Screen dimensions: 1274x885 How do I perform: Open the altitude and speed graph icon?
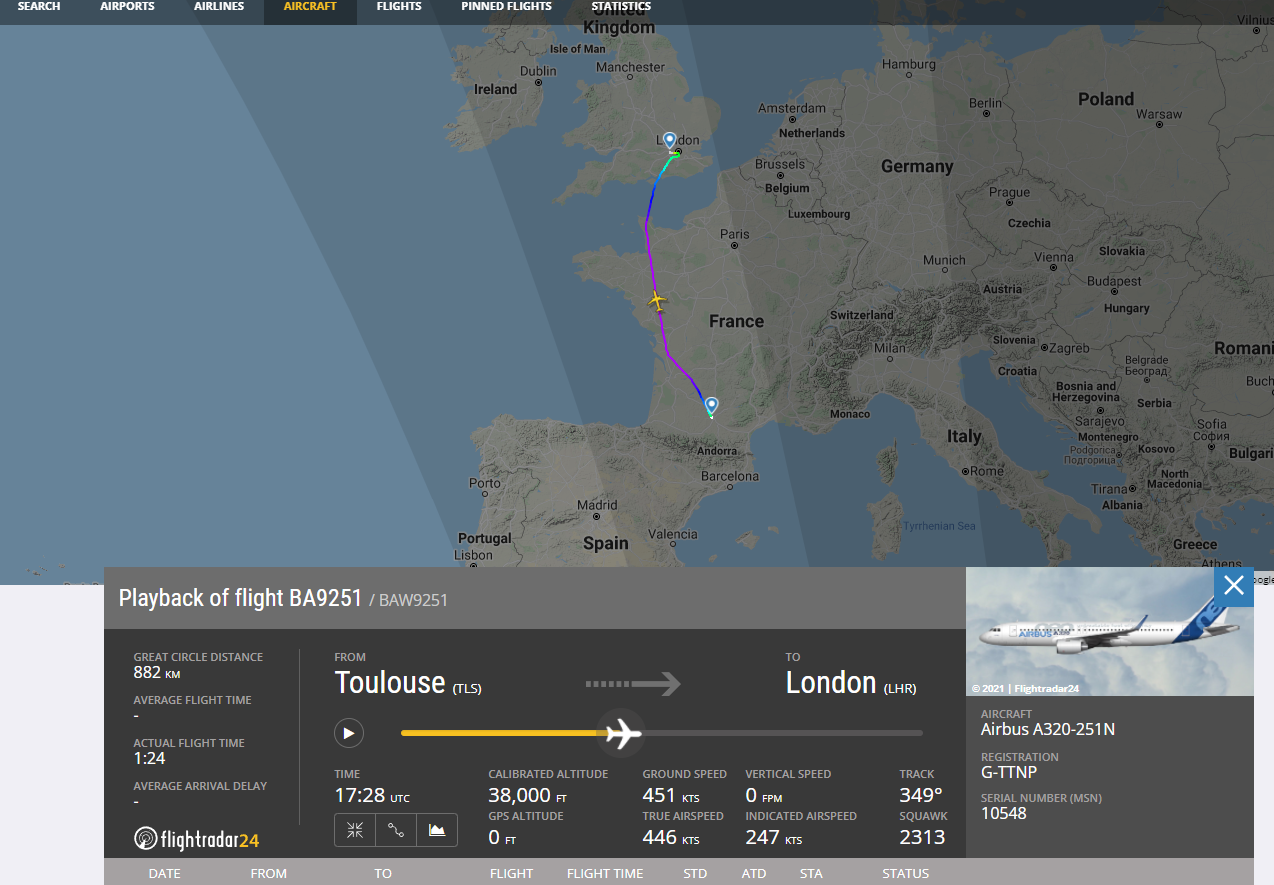tap(437, 829)
